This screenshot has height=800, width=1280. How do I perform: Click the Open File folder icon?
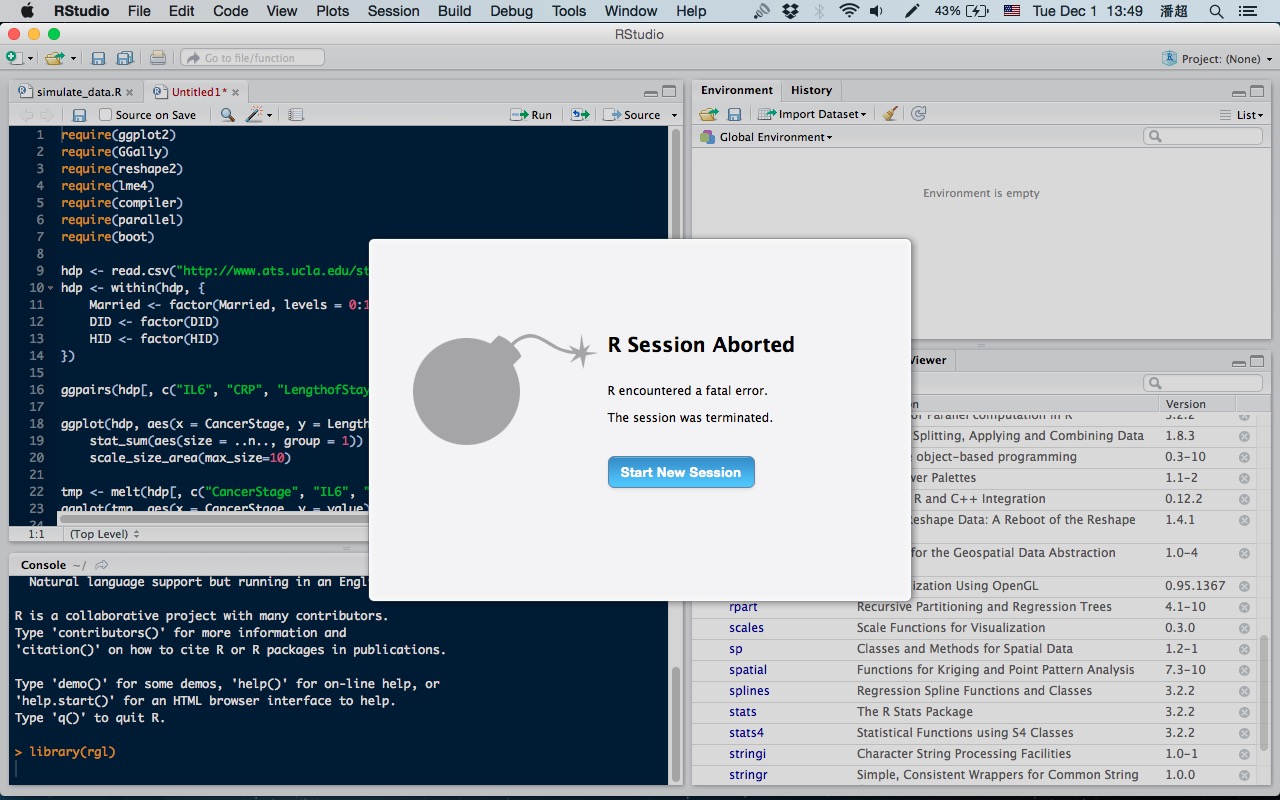pos(54,58)
